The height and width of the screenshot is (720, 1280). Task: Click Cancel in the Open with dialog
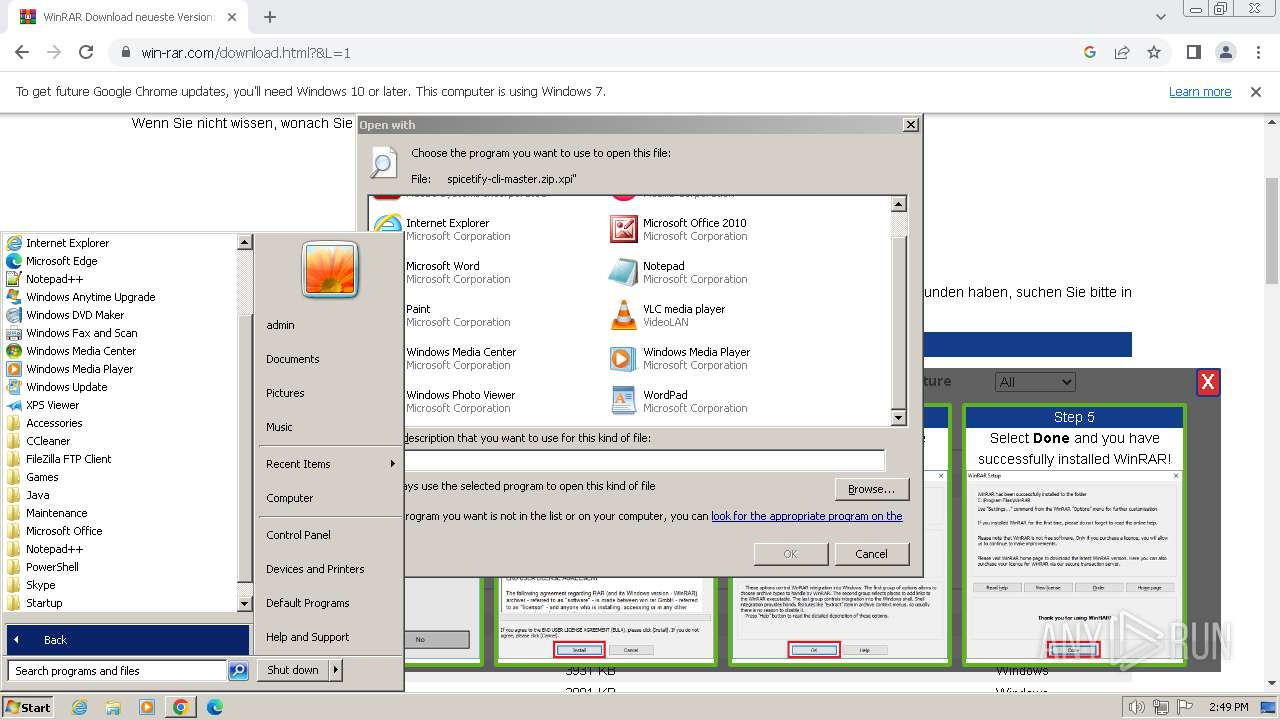point(871,554)
